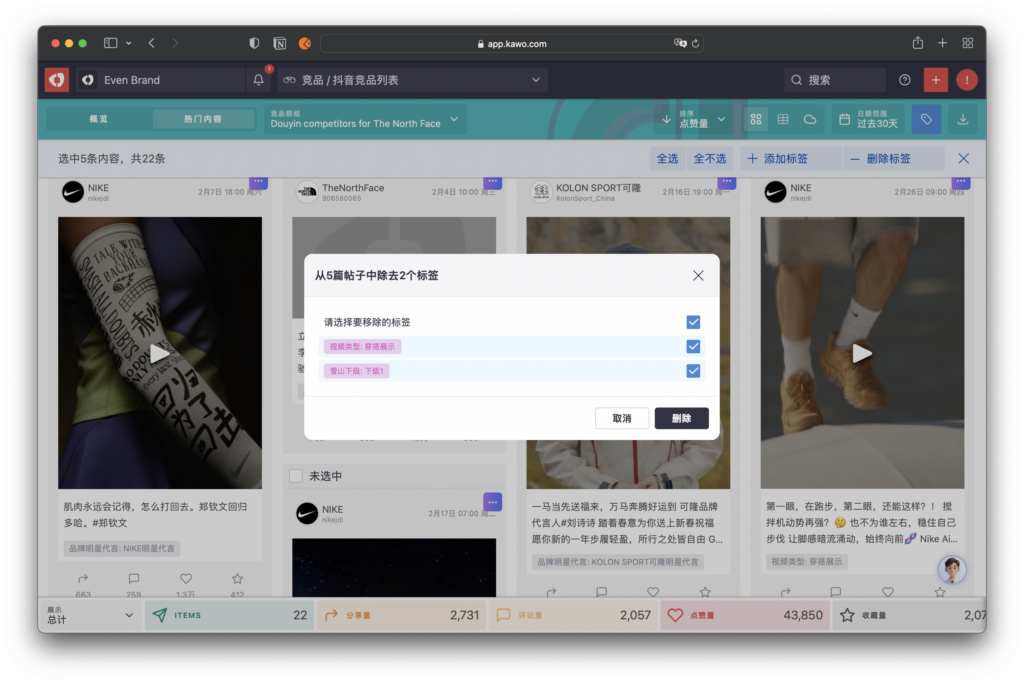Uncheck the select-all tags checkbox
This screenshot has height=683, width=1024.
coord(693,322)
